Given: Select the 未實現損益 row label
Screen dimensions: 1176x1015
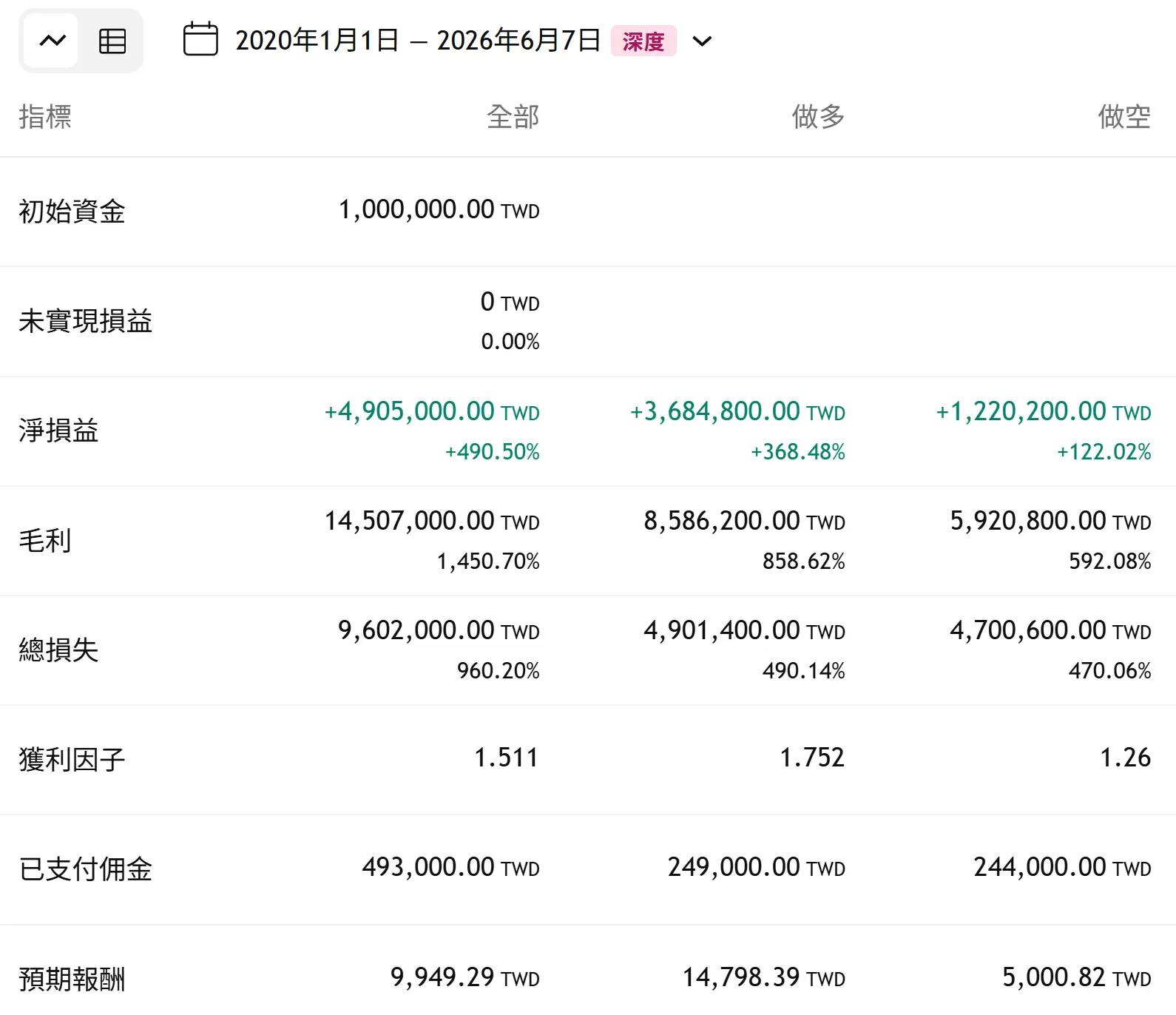Looking at the screenshot, I should coord(85,321).
